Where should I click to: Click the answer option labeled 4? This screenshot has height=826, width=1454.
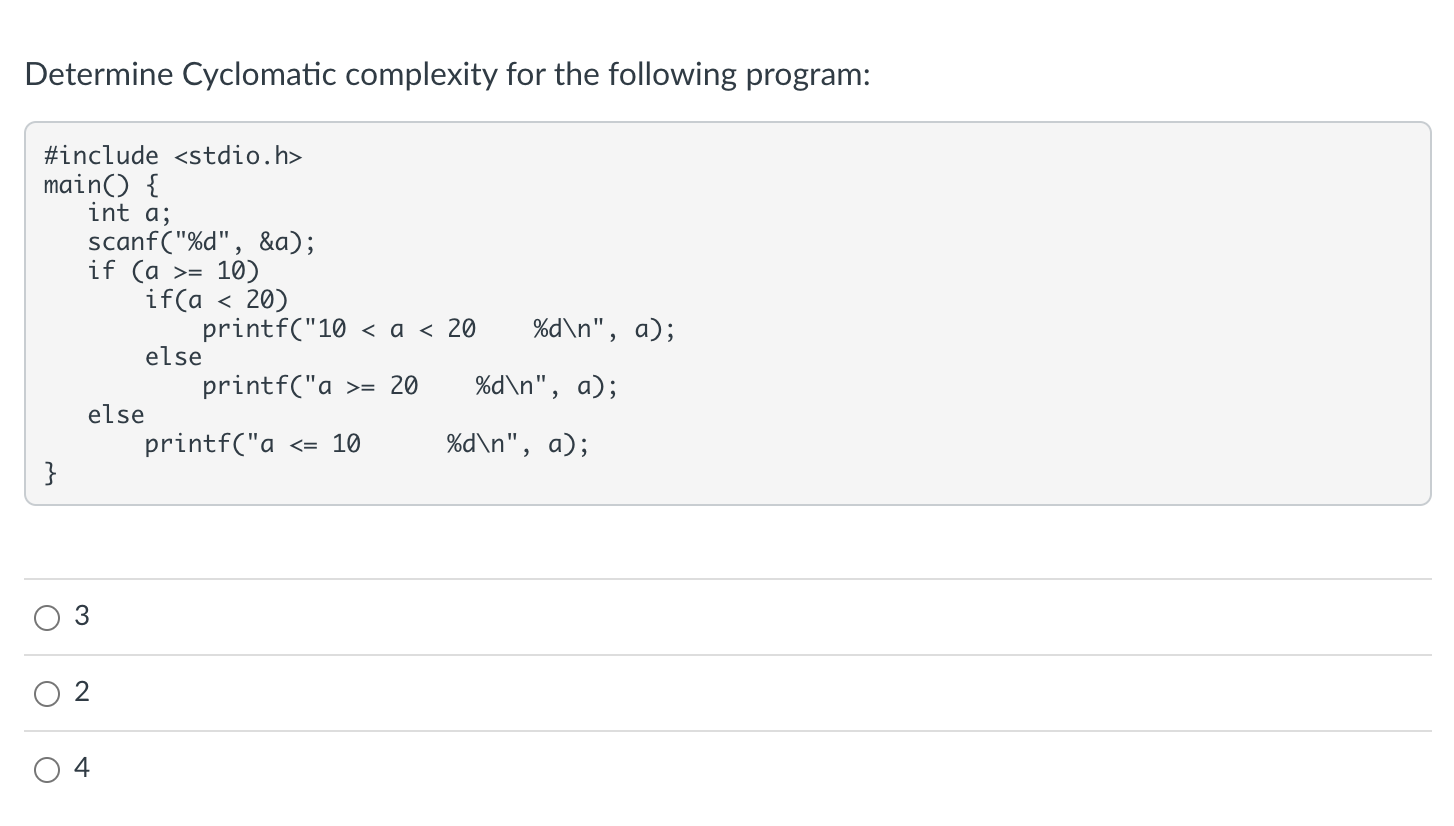point(82,768)
